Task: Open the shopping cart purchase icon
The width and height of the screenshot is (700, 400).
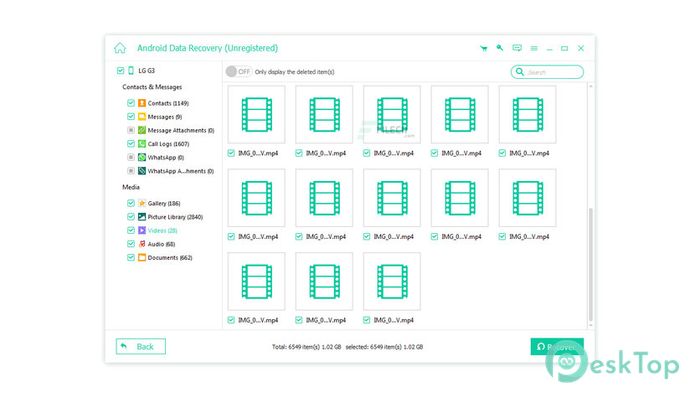Action: [483, 48]
